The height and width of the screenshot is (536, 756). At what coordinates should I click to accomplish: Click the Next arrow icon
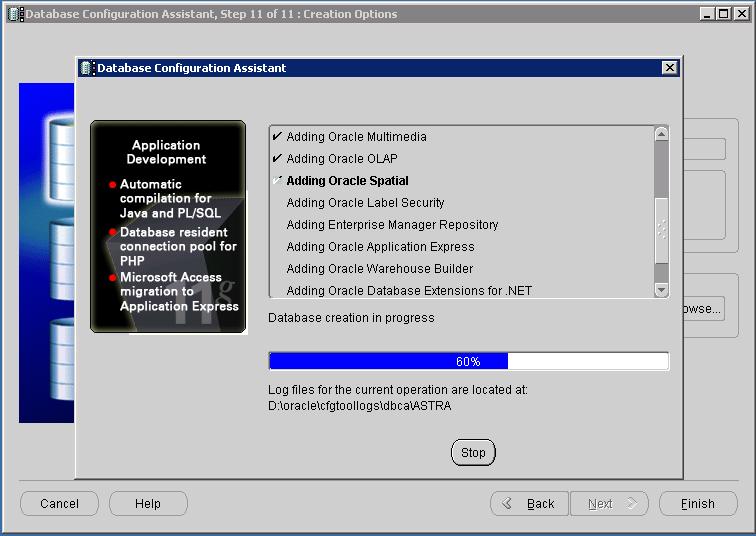(632, 503)
